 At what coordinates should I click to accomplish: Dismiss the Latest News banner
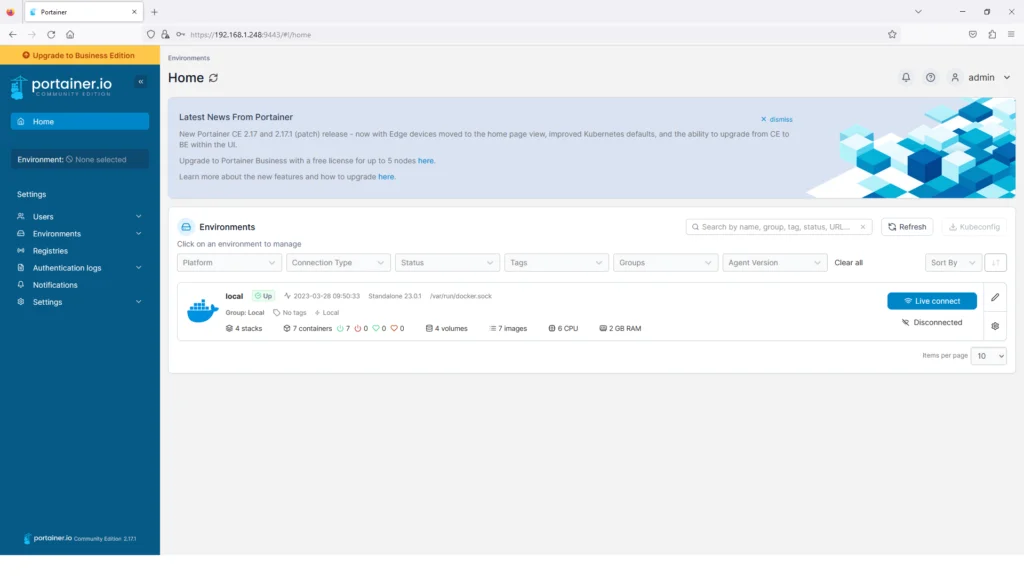click(776, 119)
